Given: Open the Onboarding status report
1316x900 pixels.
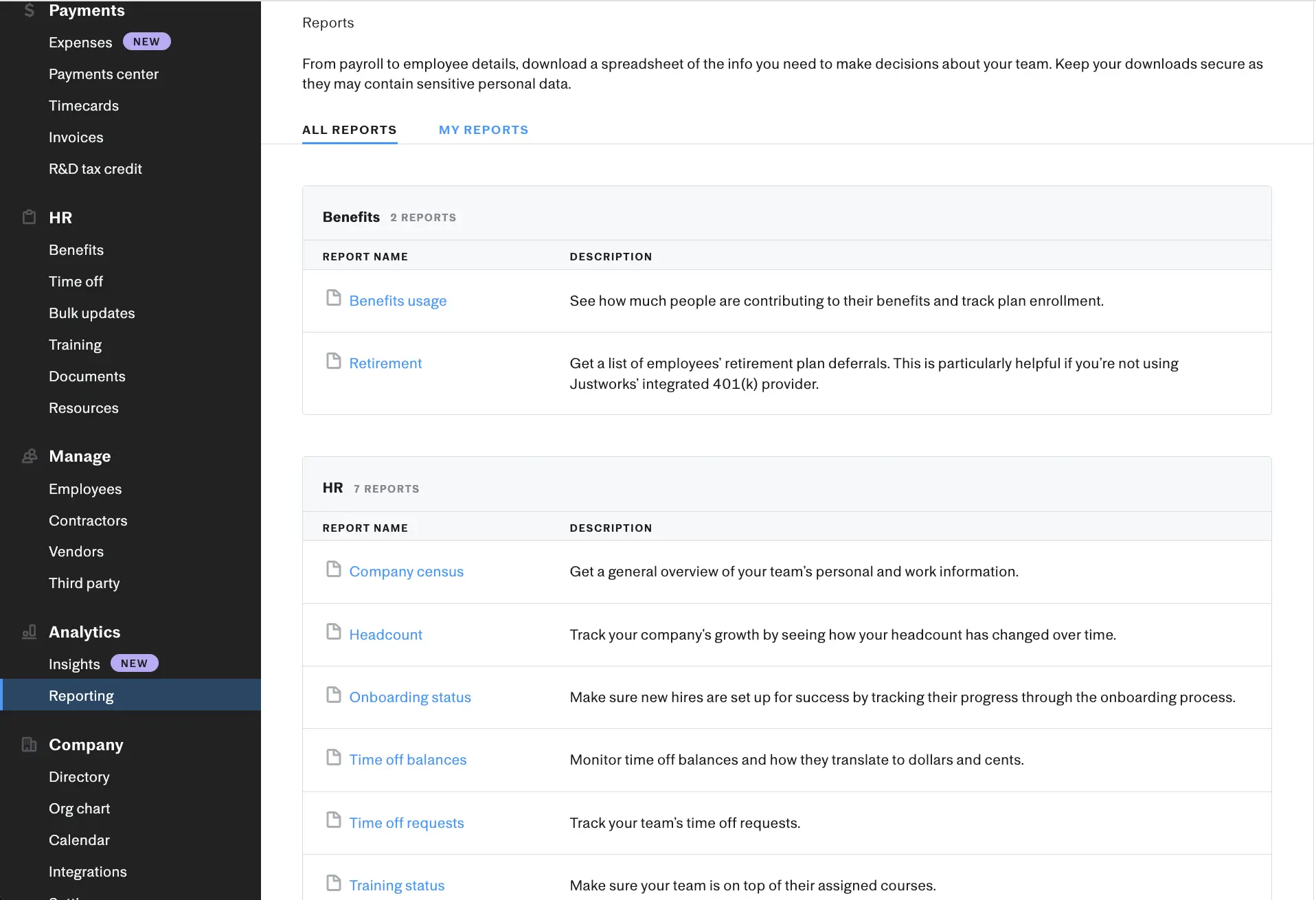Looking at the screenshot, I should click(410, 697).
